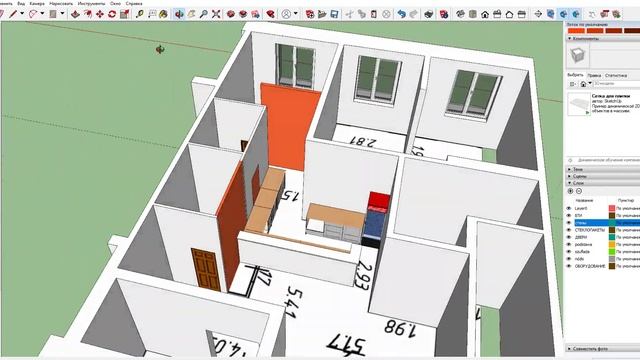640x360 pixels.
Task: Collapse the Компоненты panel
Action: point(603,38)
